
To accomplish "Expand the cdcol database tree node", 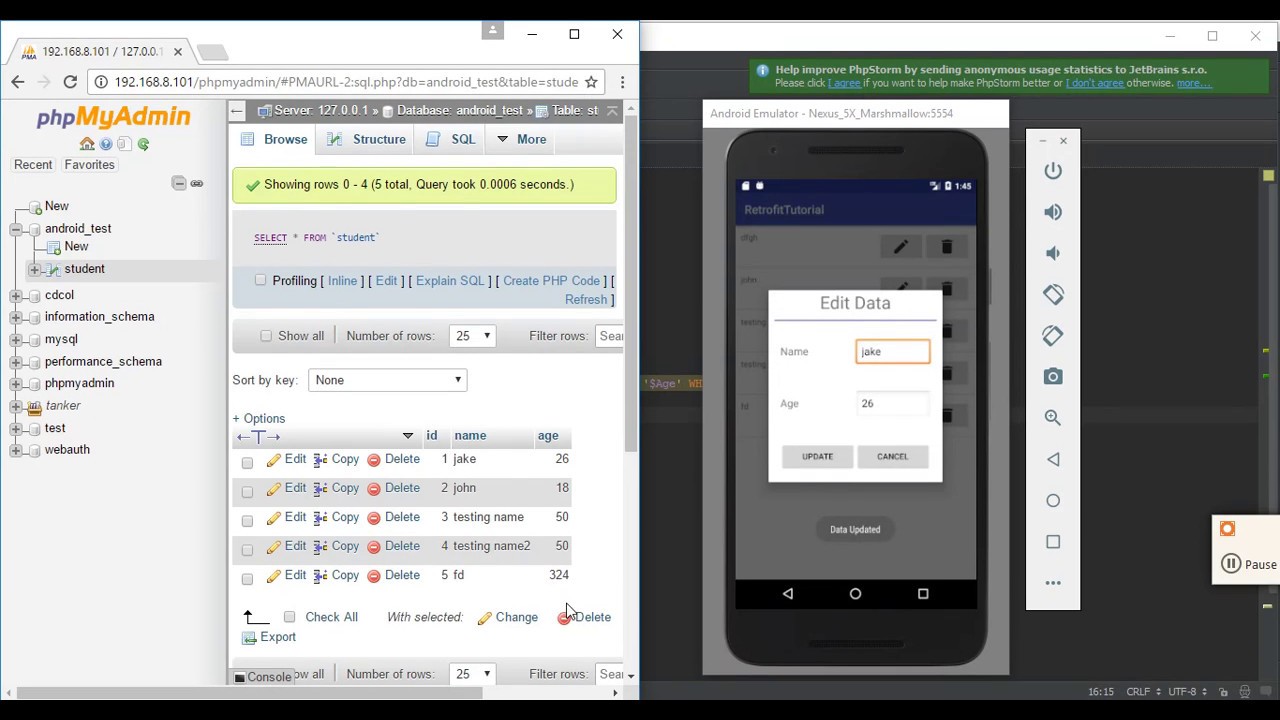I will (x=16, y=295).
